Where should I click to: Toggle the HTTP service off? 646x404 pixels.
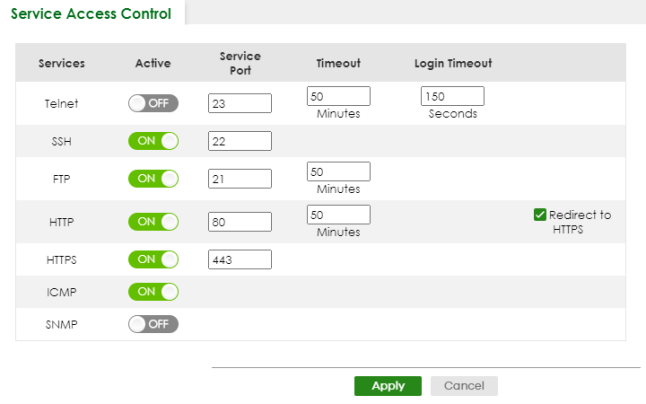153,222
